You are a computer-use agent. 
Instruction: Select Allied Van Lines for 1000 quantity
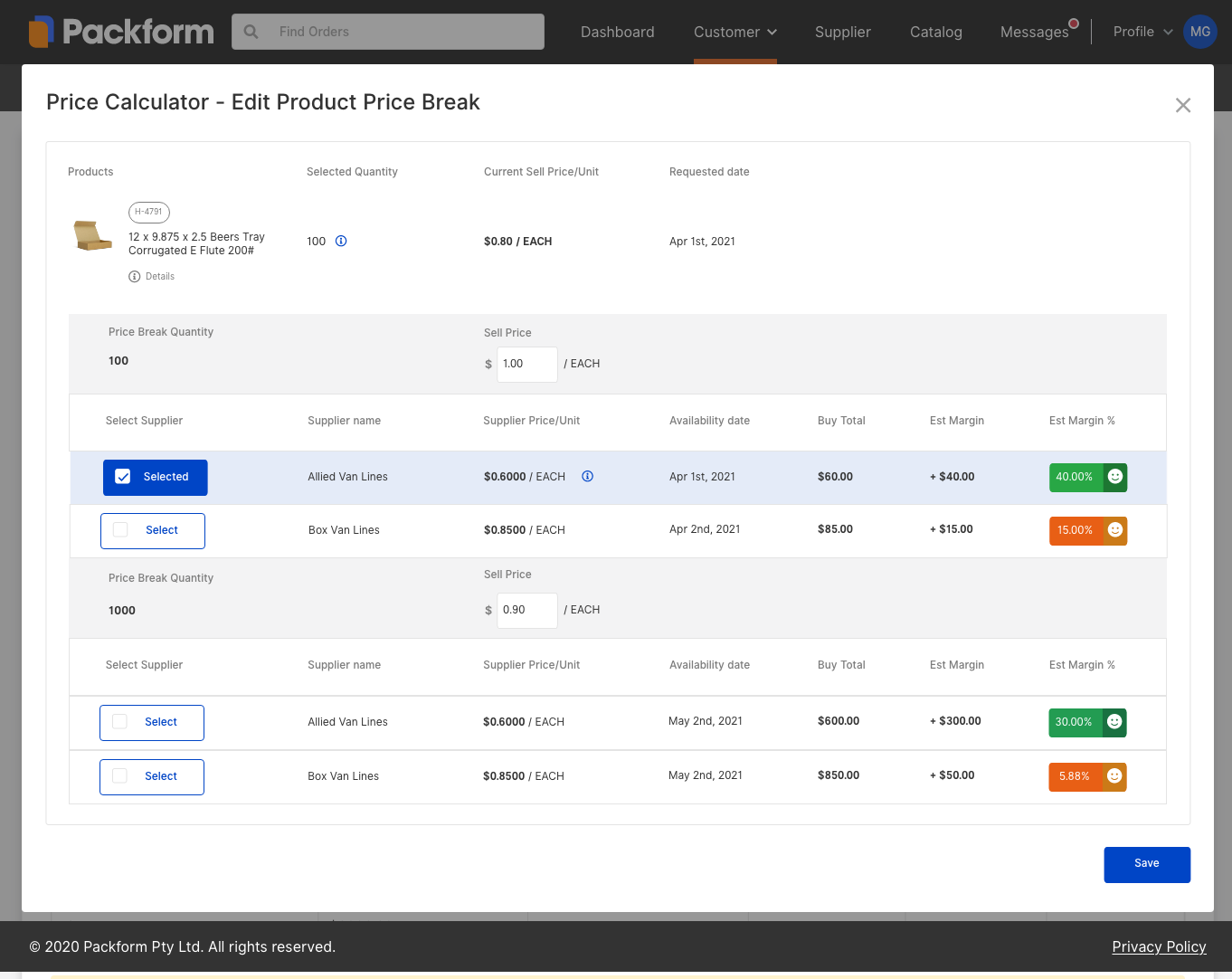point(120,722)
